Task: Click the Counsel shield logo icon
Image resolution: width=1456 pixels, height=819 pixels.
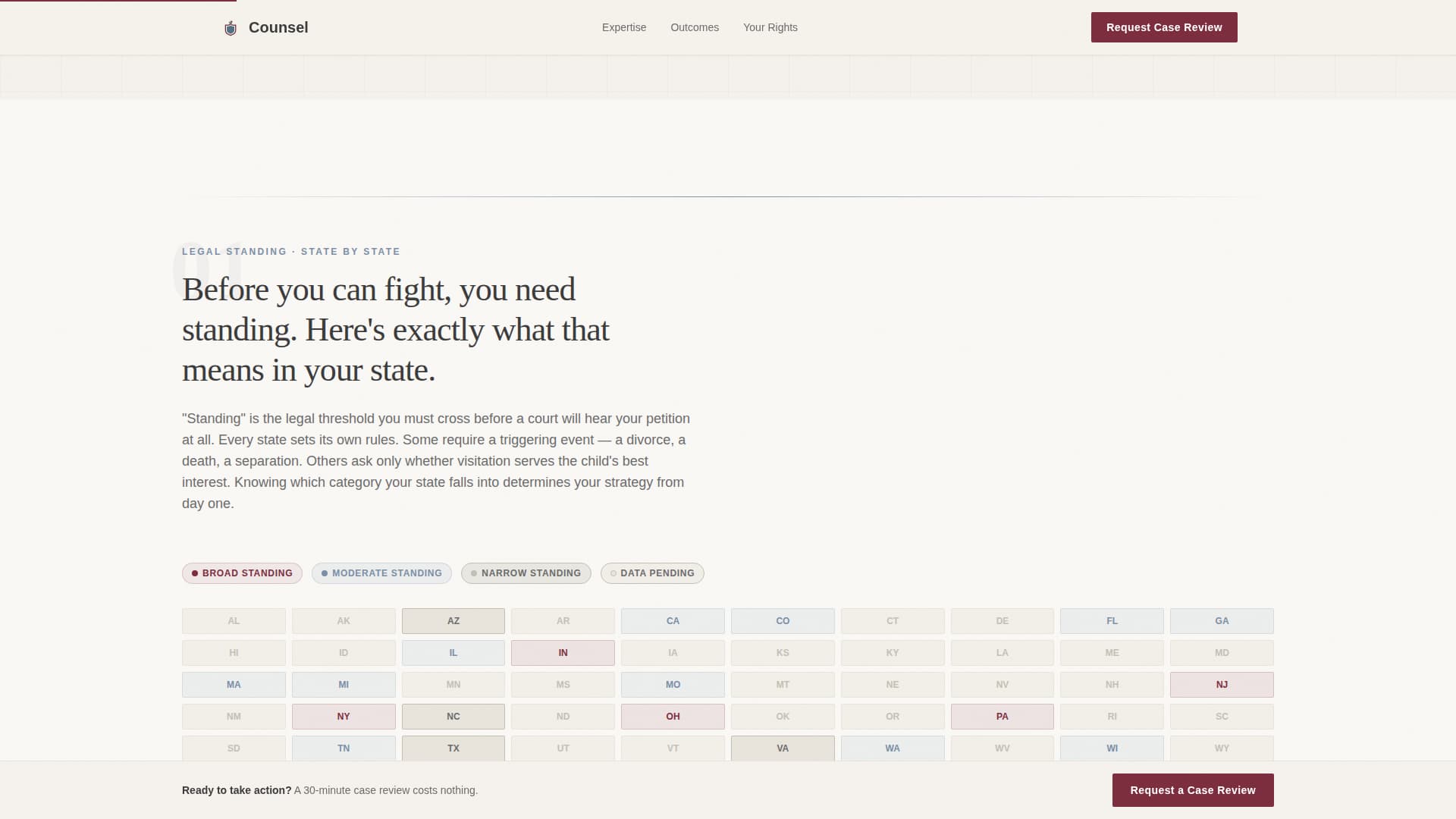Action: (231, 27)
